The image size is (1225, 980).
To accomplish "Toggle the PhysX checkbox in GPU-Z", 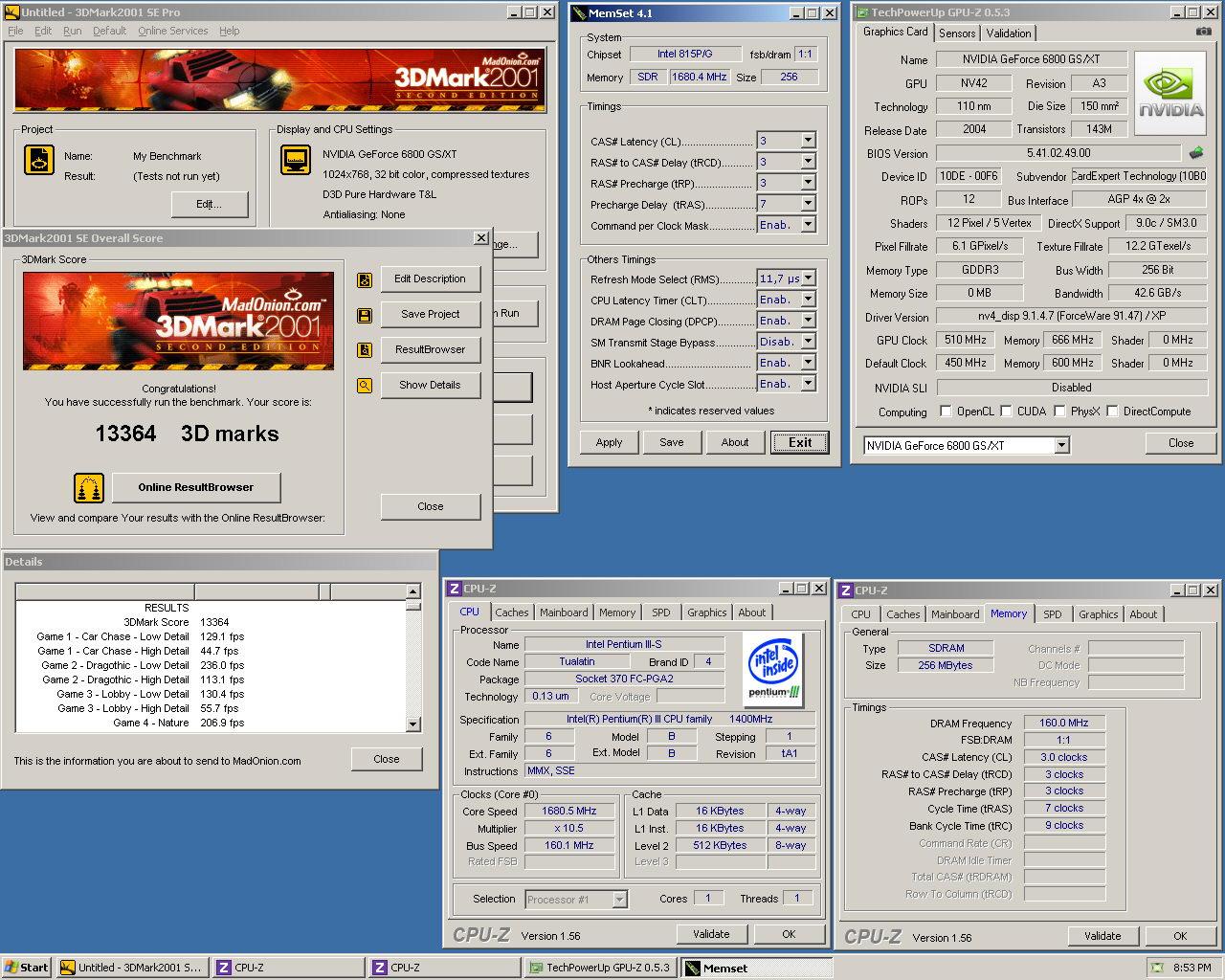I will coord(1059,412).
